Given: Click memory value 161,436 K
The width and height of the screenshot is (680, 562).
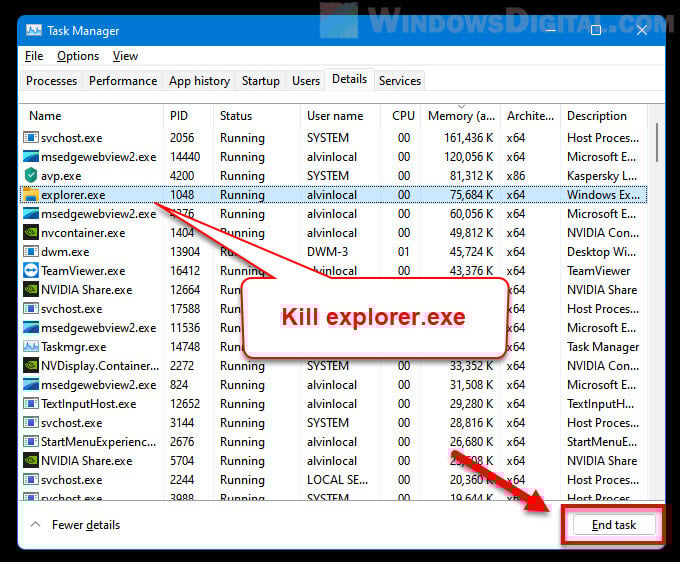Looking at the screenshot, I should tap(468, 137).
